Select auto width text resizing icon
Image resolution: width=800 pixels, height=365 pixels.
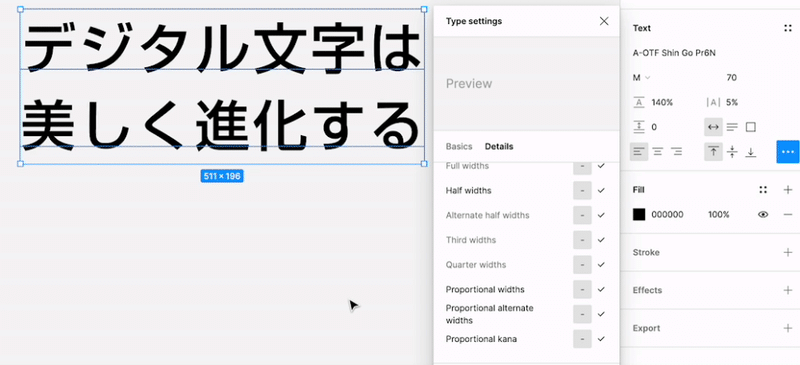pyautogui.click(x=713, y=127)
